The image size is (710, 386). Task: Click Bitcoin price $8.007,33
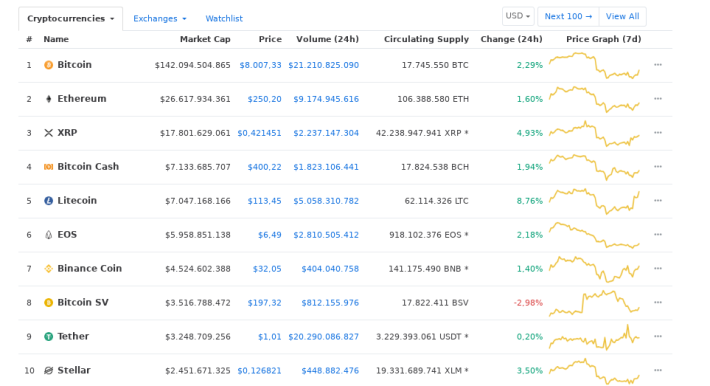(x=260, y=65)
